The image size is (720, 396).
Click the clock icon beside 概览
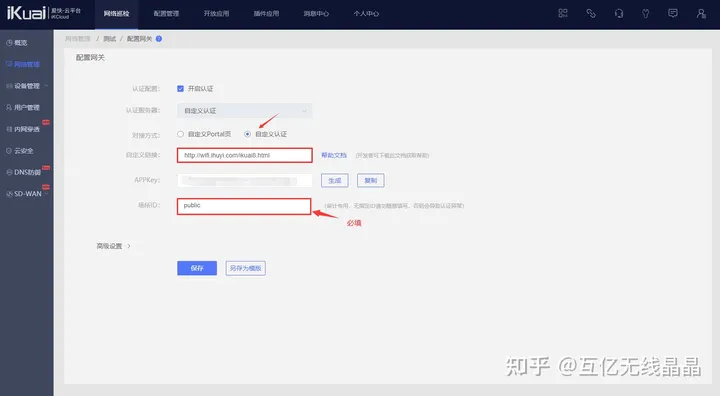tap(9, 43)
